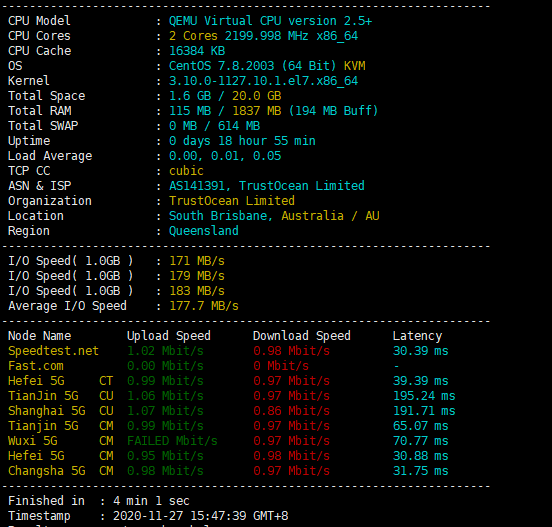The image size is (552, 527).
Task: Click the kernel version 3.10.0-1127.10.1.el7.x86_64
Action: point(263,81)
